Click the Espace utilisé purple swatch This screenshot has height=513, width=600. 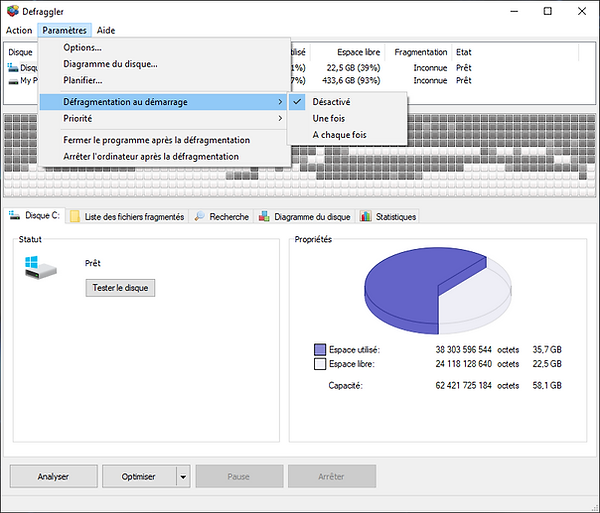pyautogui.click(x=320, y=350)
